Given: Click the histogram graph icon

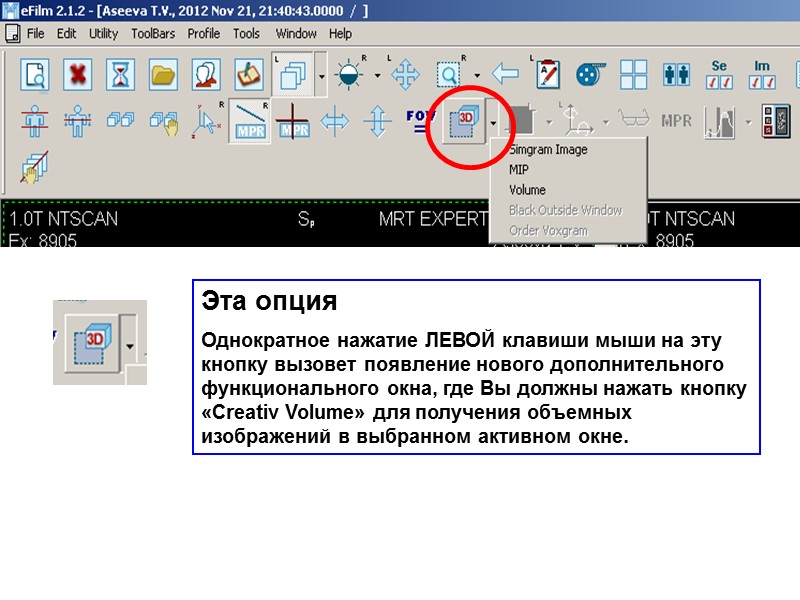Looking at the screenshot, I should click(x=719, y=121).
